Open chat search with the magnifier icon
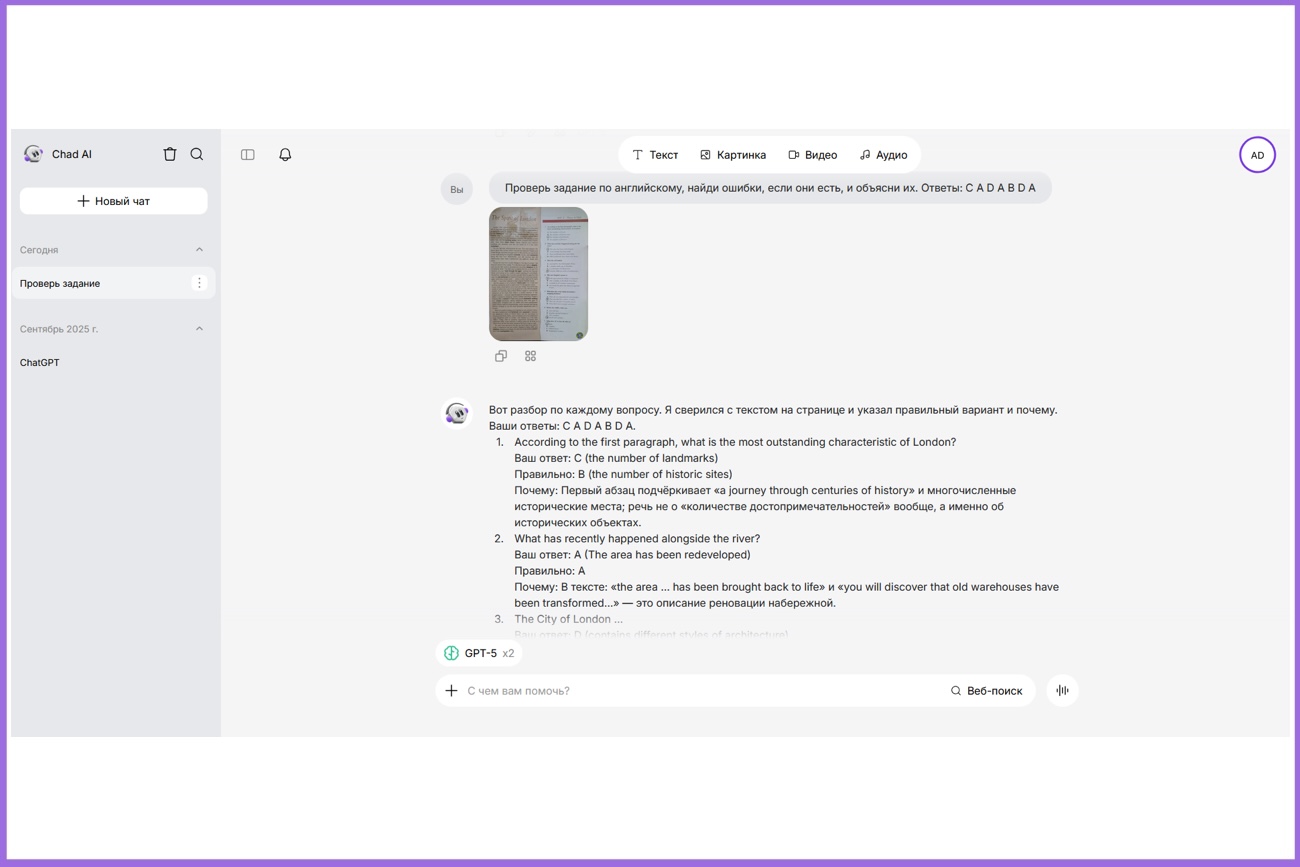 point(197,154)
